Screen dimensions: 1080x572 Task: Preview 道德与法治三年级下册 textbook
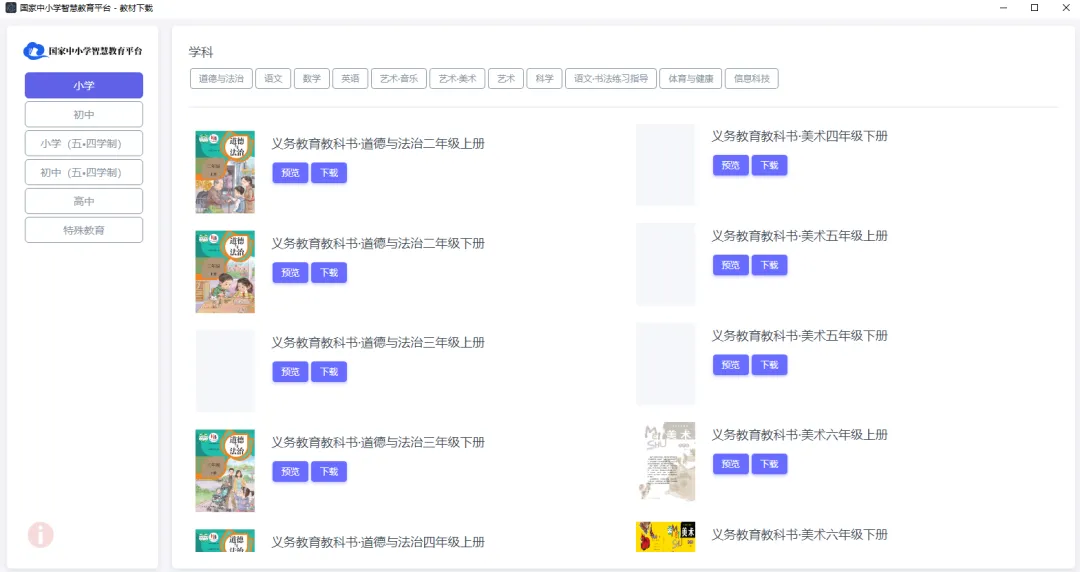(x=290, y=472)
